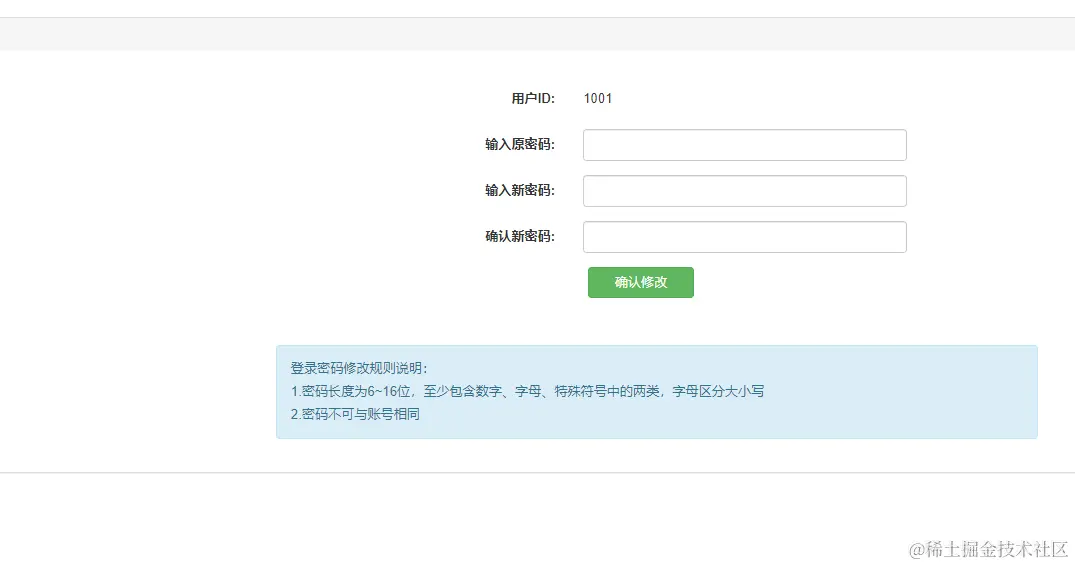This screenshot has width=1075, height=566.
Task: Focus the 输入新密码 input field
Action: click(x=745, y=190)
